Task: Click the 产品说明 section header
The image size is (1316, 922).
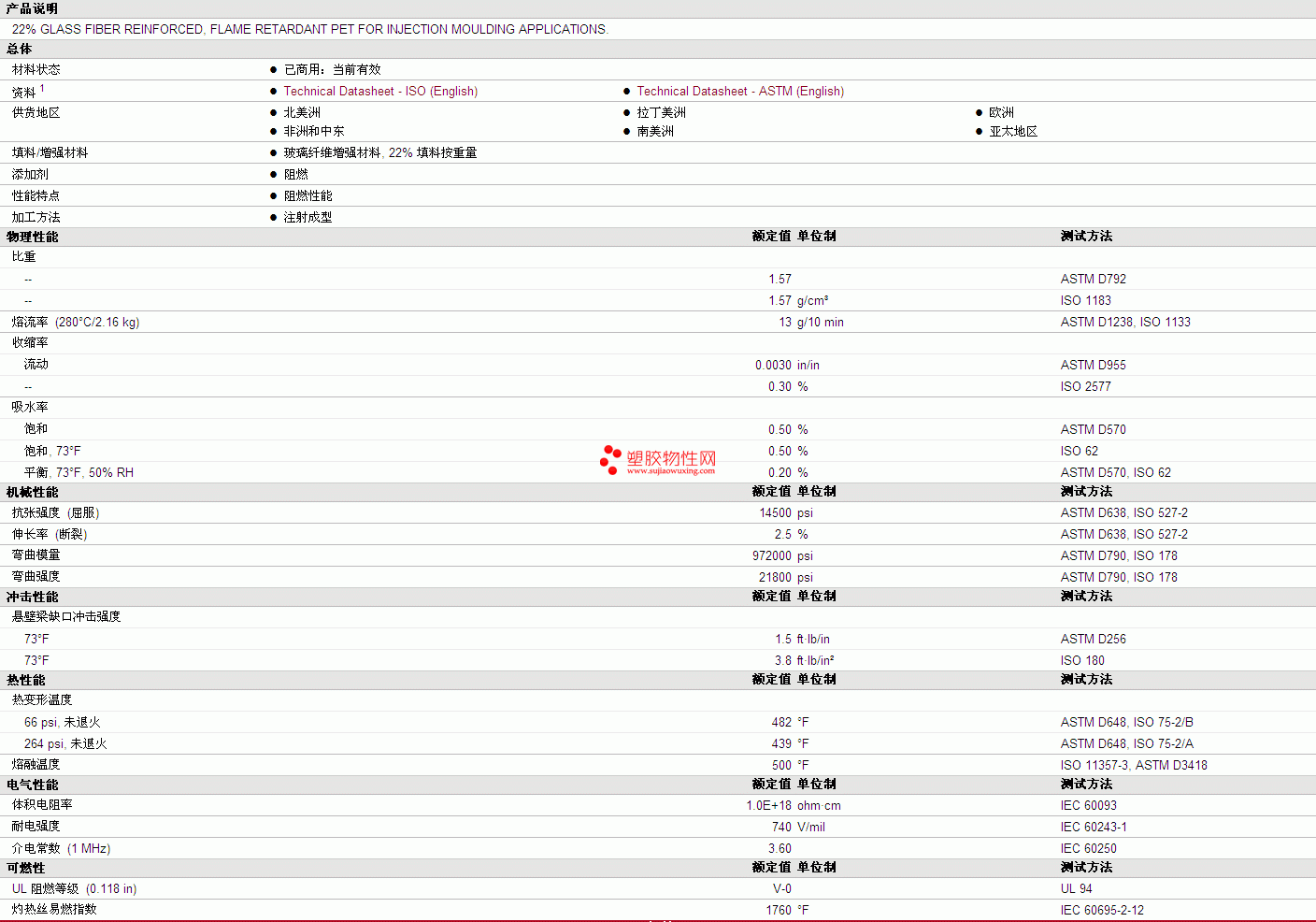Action: click(32, 8)
